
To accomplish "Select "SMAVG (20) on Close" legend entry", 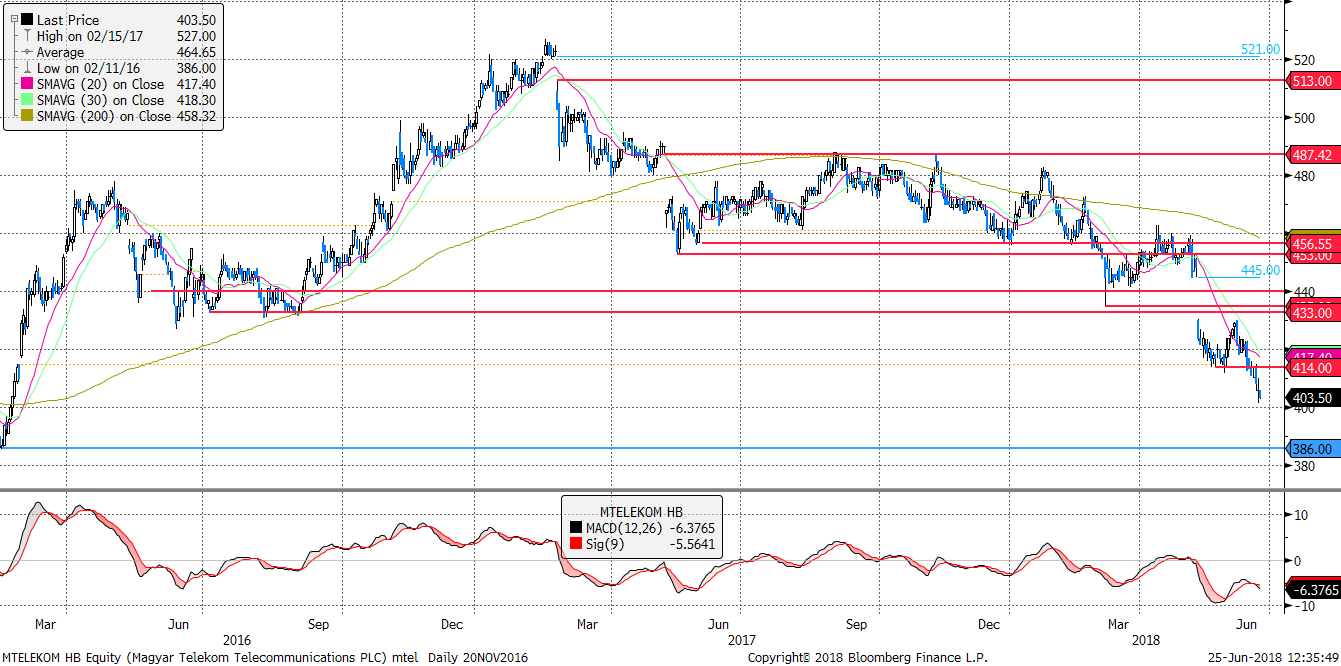I will [100, 84].
